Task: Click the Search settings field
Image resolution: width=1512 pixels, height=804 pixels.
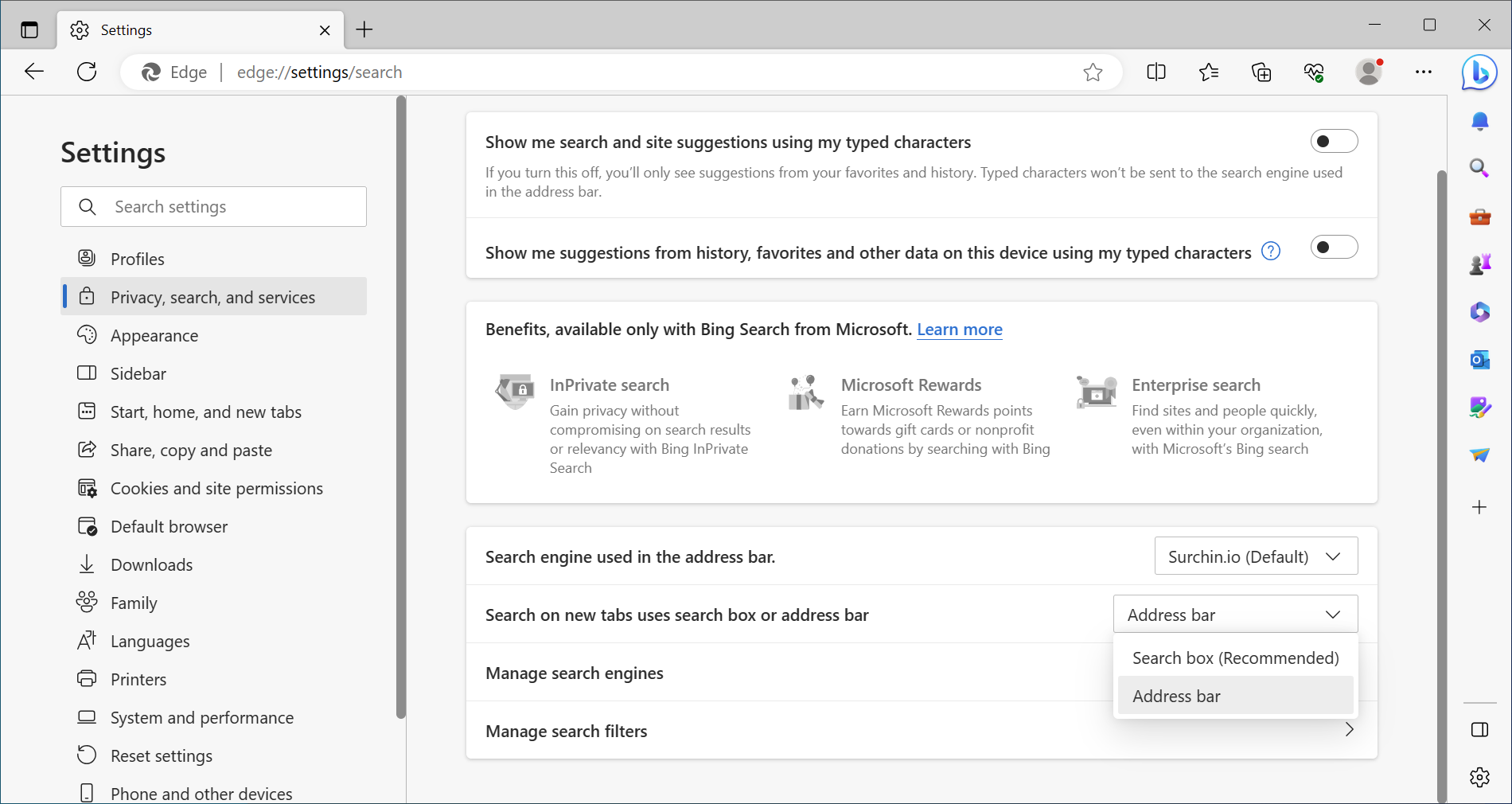Action: tap(213, 207)
